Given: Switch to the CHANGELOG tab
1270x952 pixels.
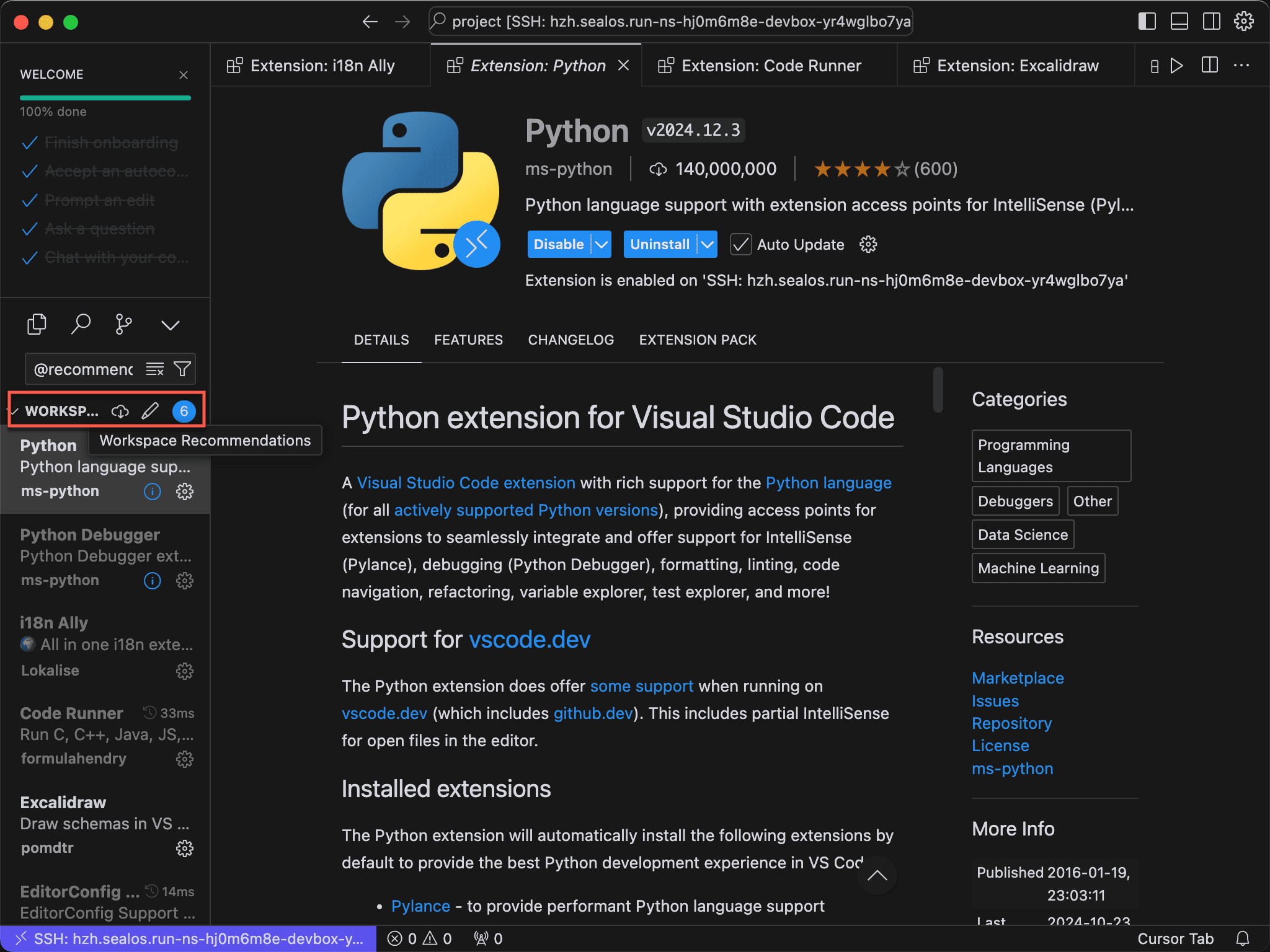Looking at the screenshot, I should click(x=571, y=340).
